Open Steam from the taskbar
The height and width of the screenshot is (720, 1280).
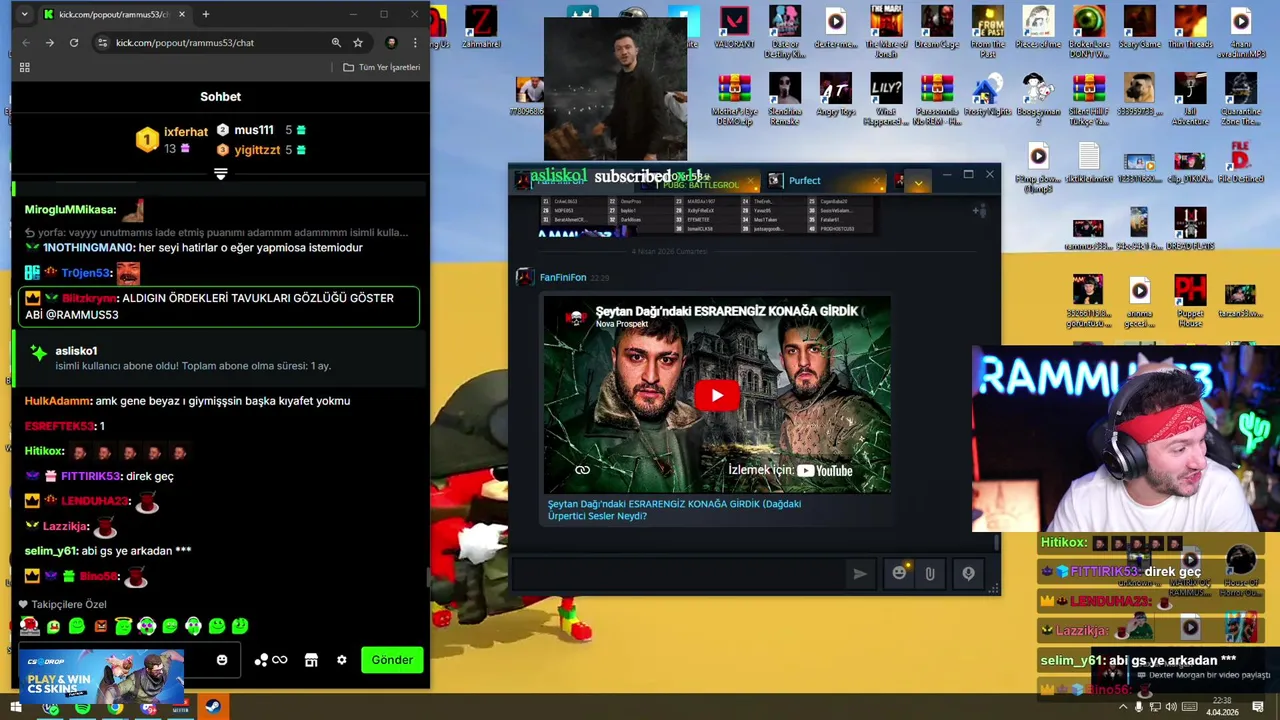click(213, 708)
